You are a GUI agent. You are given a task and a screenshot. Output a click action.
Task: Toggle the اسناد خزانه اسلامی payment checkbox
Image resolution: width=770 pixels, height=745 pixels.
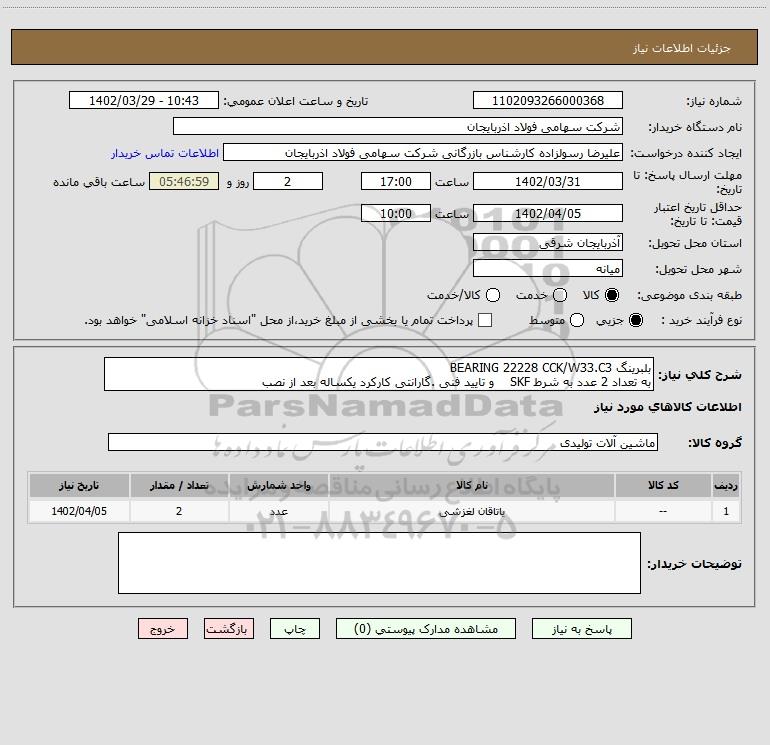pyautogui.click(x=485, y=320)
